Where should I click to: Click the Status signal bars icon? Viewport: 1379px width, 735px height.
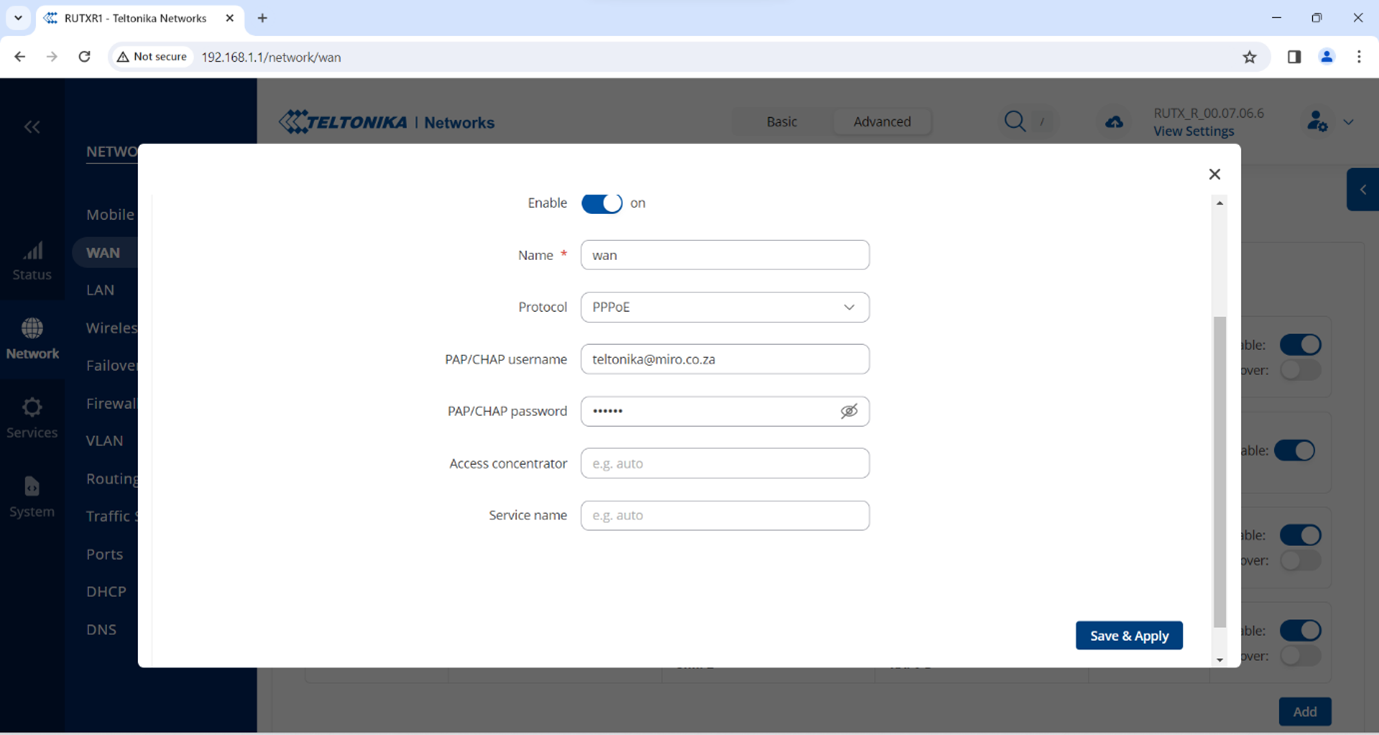coord(32,251)
